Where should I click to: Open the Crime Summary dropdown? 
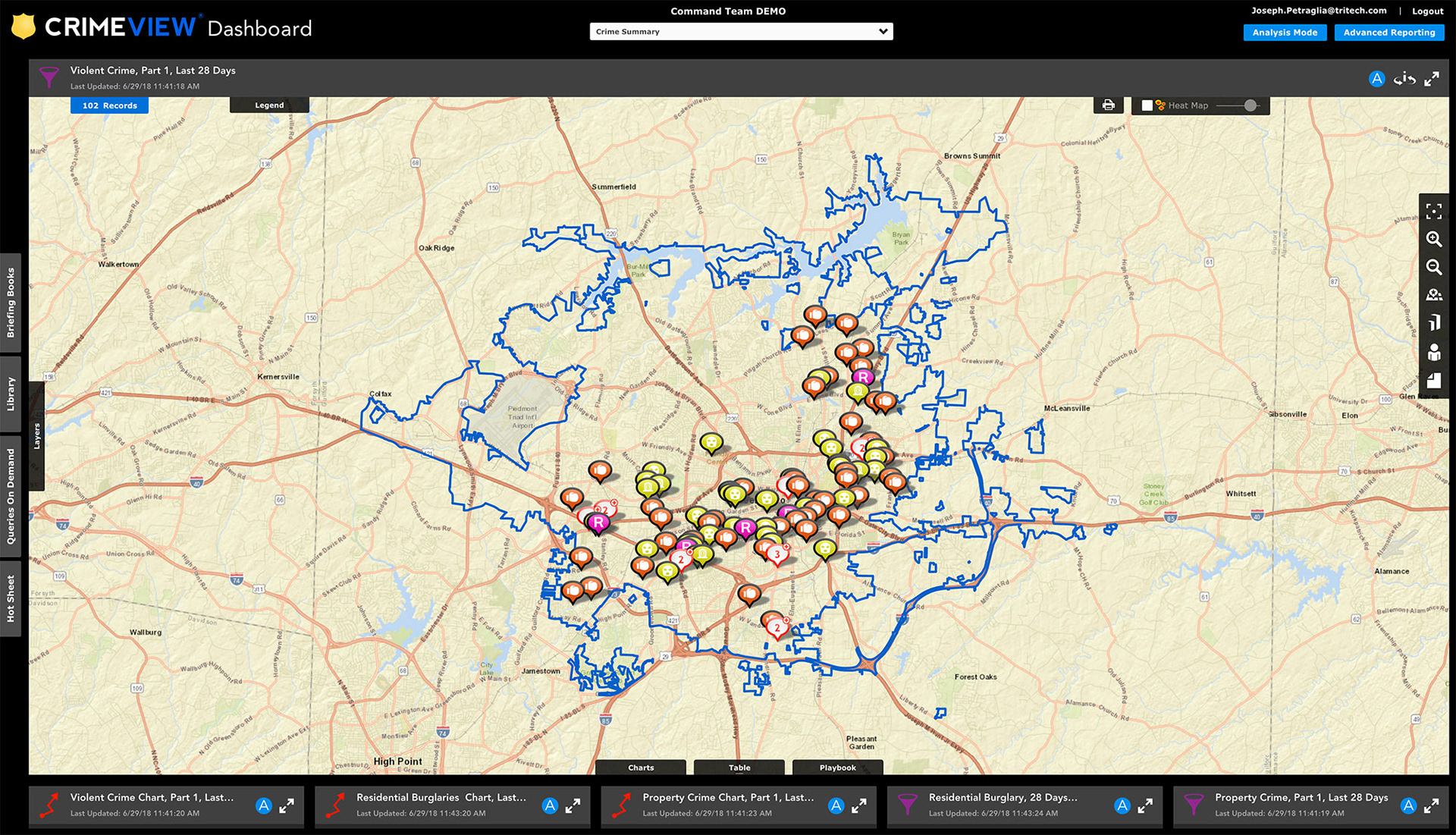click(741, 32)
